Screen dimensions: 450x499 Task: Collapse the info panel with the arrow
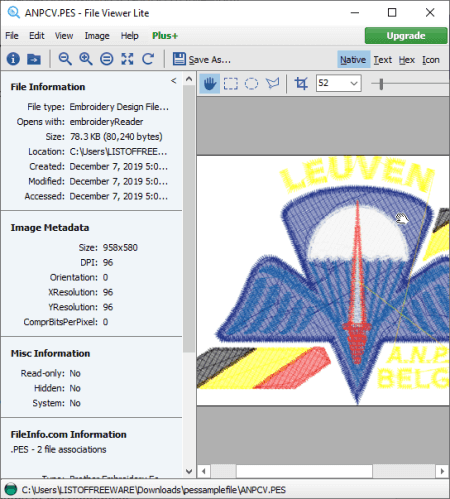pyautogui.click(x=174, y=81)
